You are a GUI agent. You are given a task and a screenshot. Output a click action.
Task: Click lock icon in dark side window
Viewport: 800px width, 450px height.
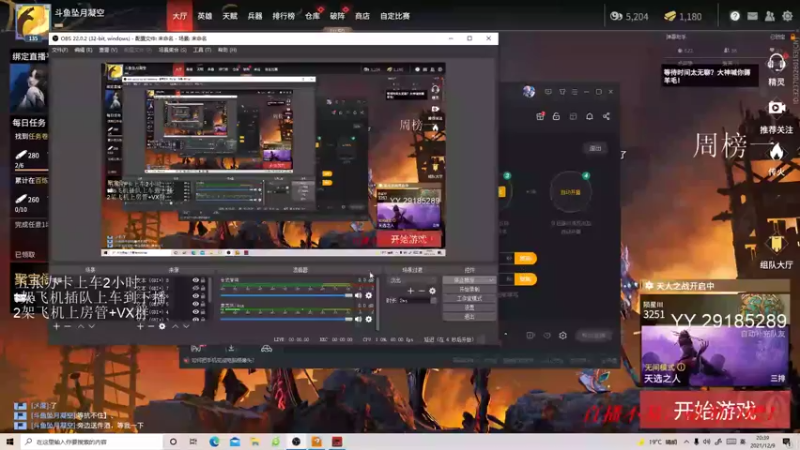pyautogui.click(x=556, y=116)
